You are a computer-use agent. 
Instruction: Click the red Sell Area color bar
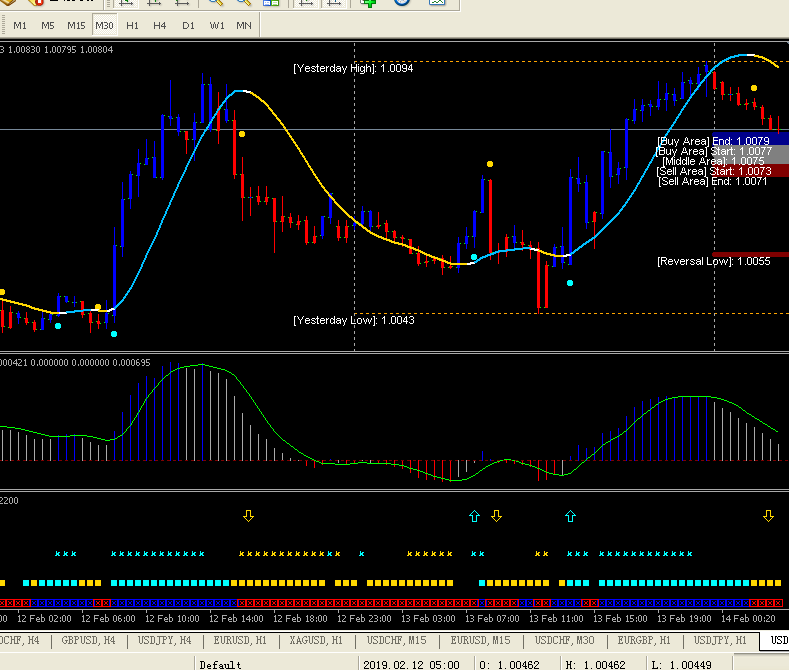[x=751, y=172]
